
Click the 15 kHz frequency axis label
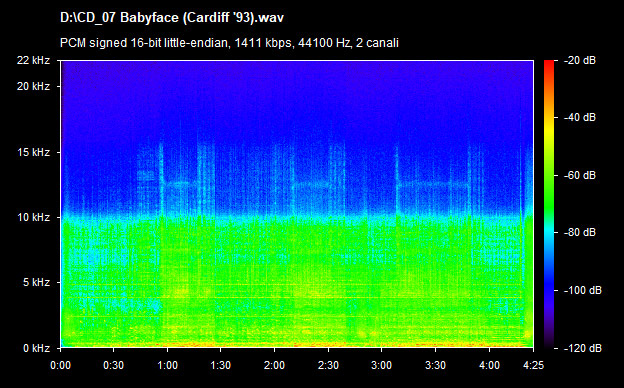tap(33, 152)
